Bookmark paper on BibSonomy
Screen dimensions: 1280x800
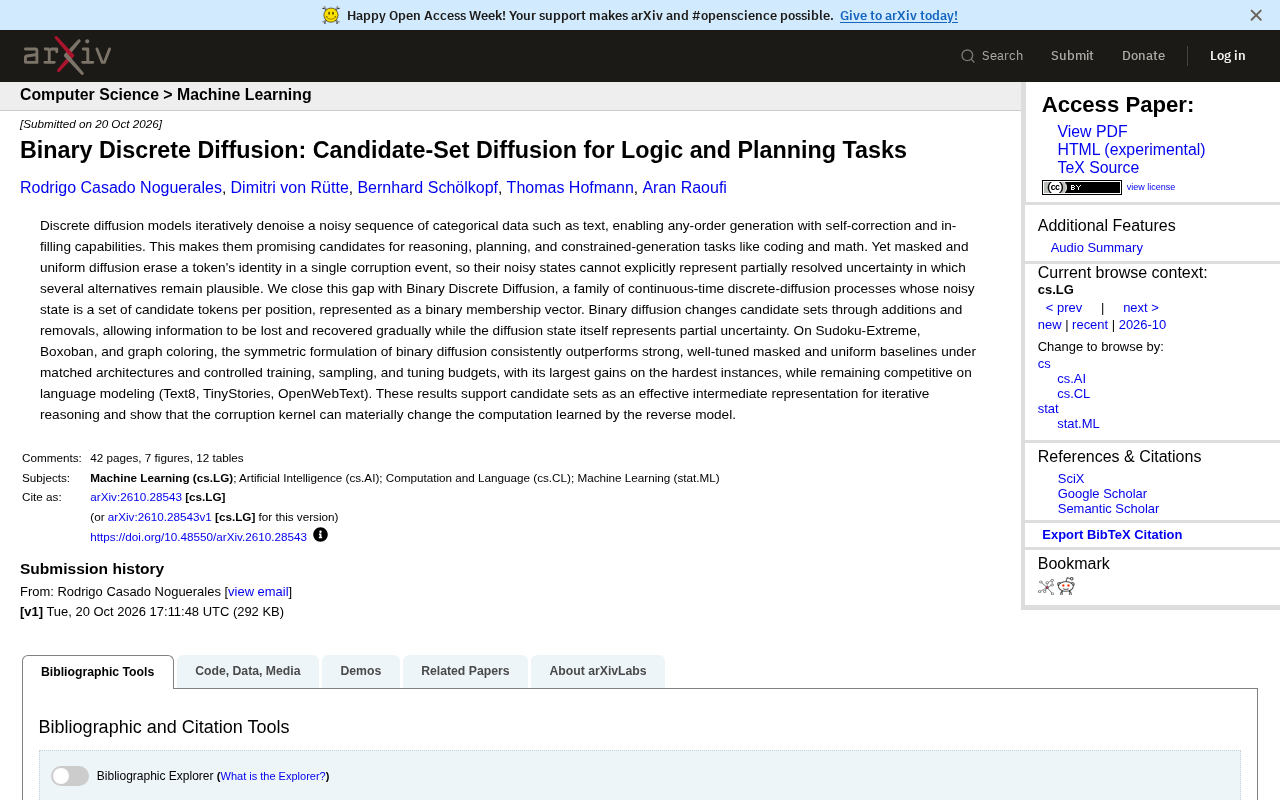[x=1046, y=587]
